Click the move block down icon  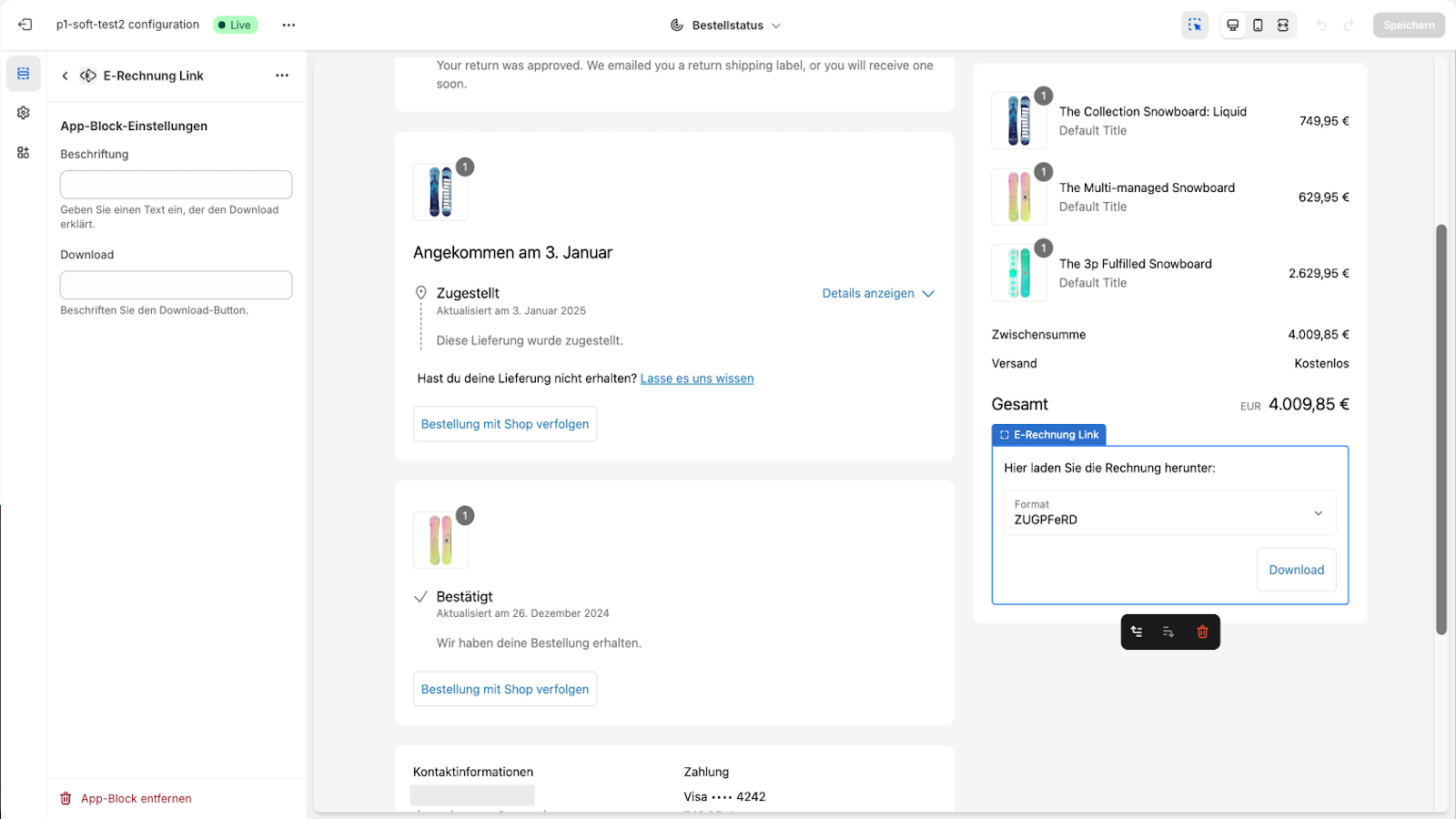click(1168, 632)
